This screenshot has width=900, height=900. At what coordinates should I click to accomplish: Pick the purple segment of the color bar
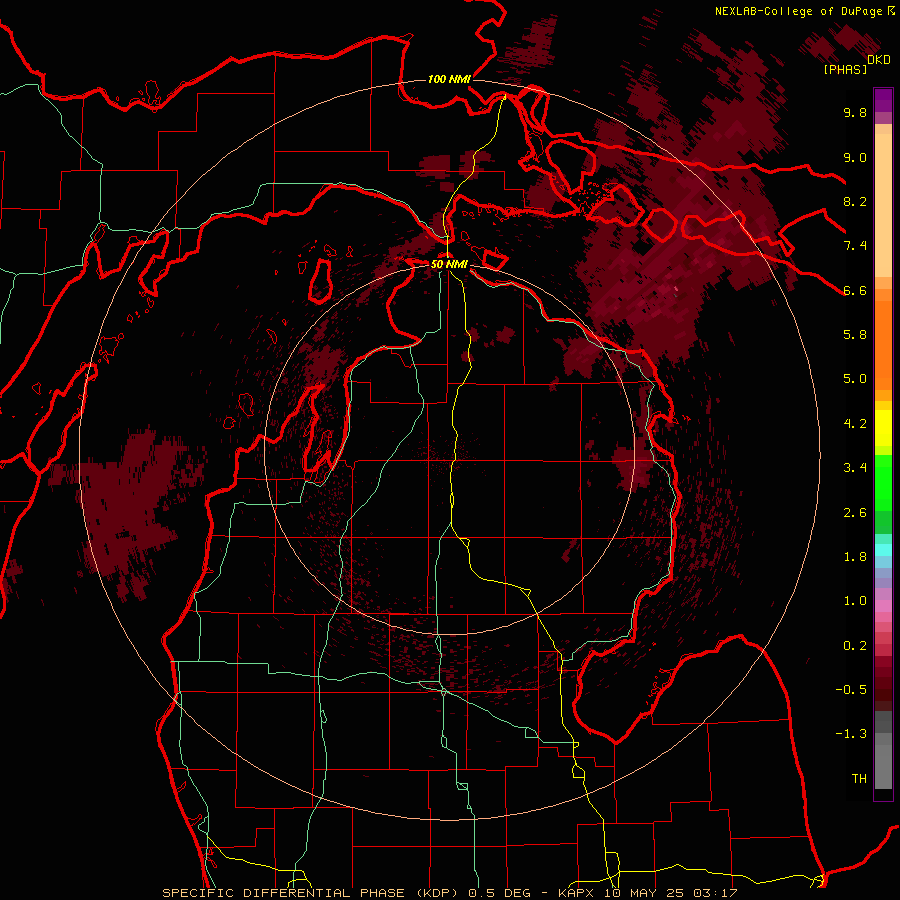883,100
